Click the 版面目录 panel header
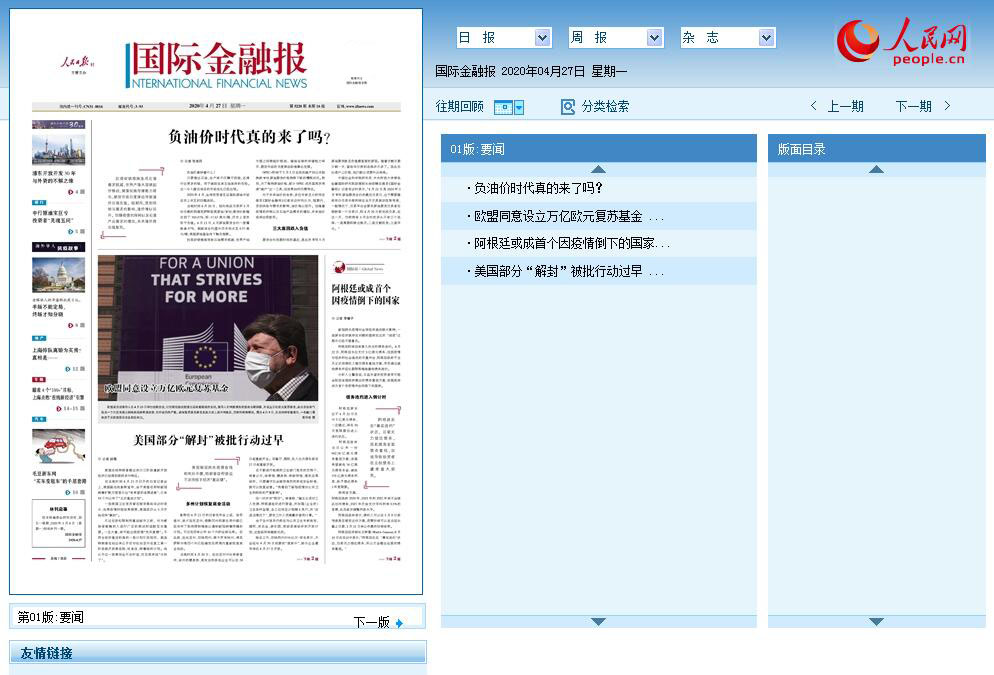Viewport: 994px width, 675px height. [x=876, y=149]
